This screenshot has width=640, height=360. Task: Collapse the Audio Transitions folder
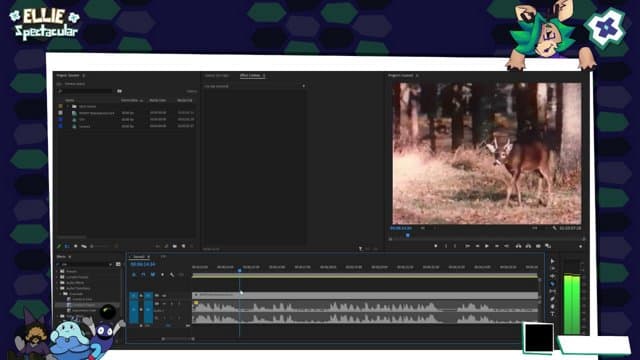tap(57, 288)
